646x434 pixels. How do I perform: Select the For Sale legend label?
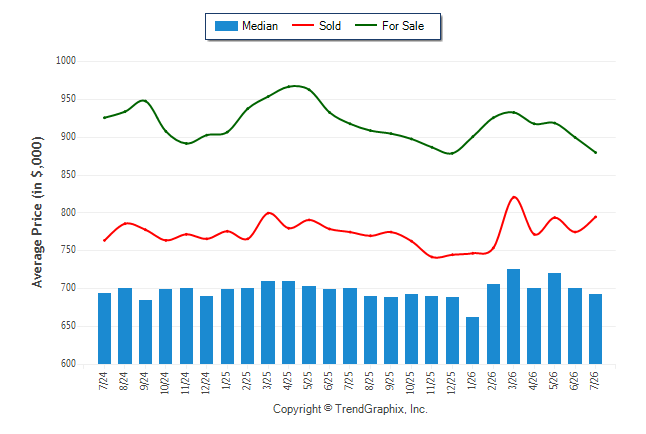(x=403, y=26)
